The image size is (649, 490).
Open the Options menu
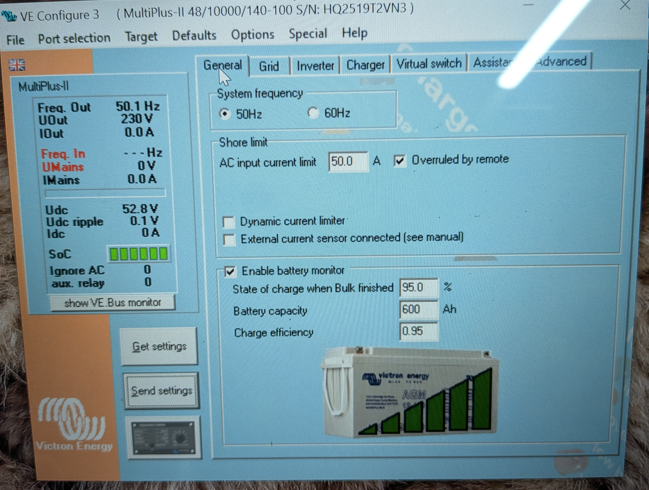click(252, 34)
